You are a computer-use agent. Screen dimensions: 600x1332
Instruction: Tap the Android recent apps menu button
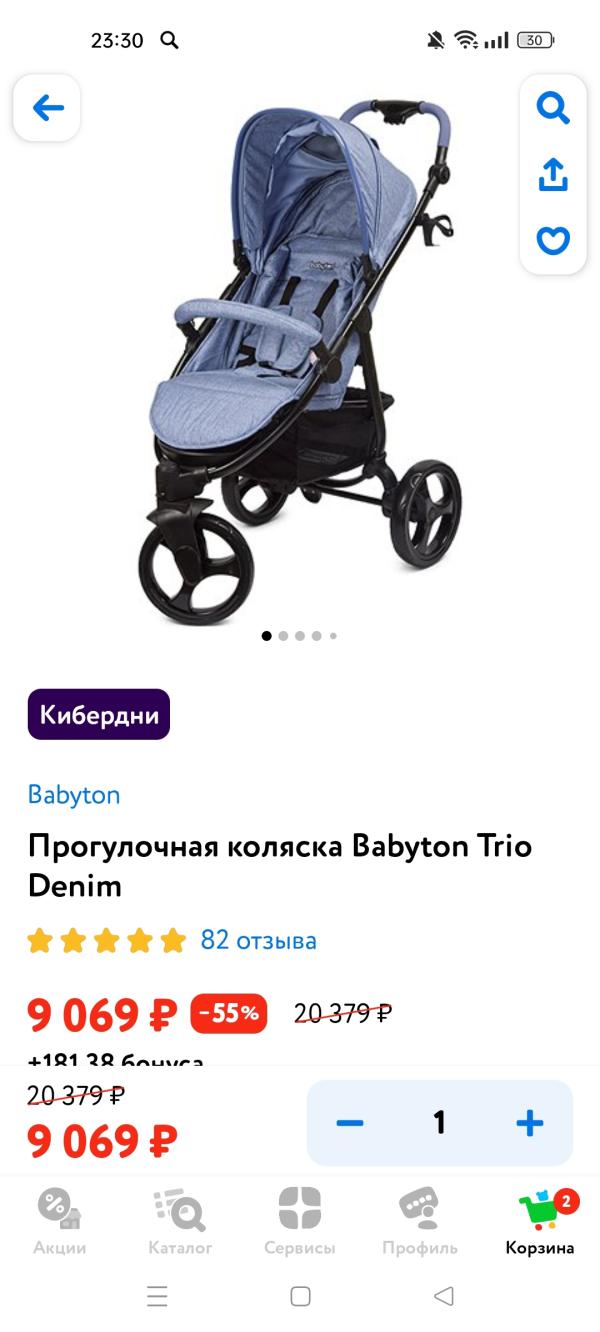[x=157, y=1297]
